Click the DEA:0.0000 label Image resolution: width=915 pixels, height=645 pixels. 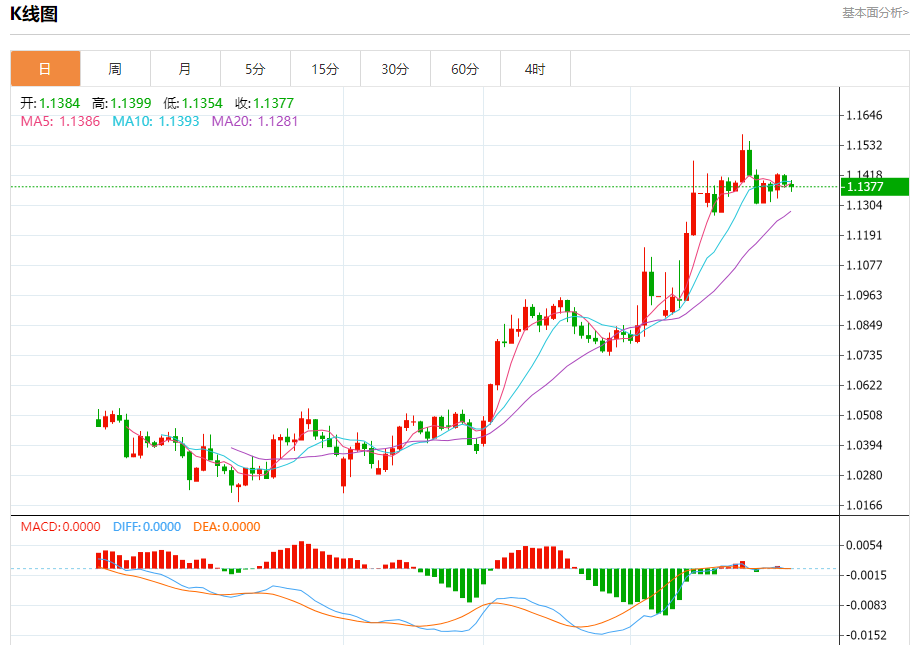click(227, 527)
